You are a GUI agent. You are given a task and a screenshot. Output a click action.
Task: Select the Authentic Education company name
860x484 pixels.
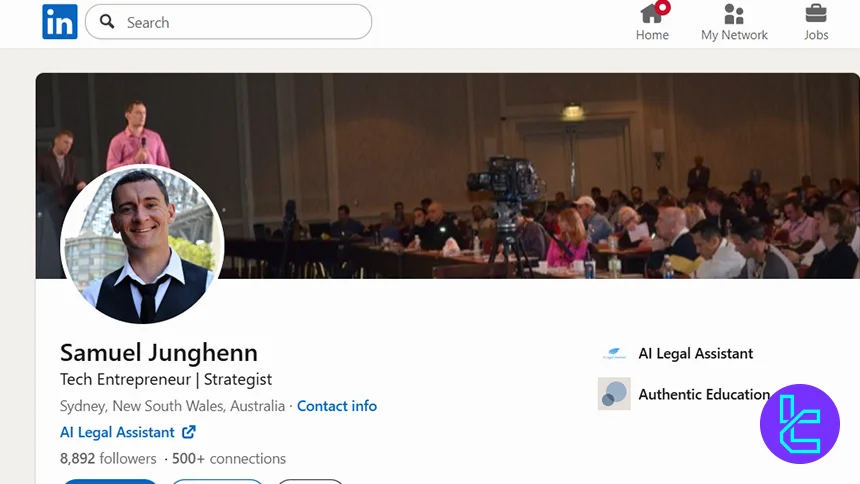(703, 394)
